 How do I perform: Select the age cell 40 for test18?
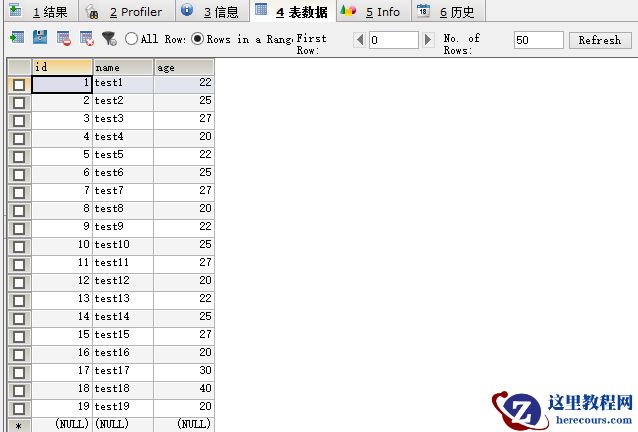pyautogui.click(x=184, y=388)
